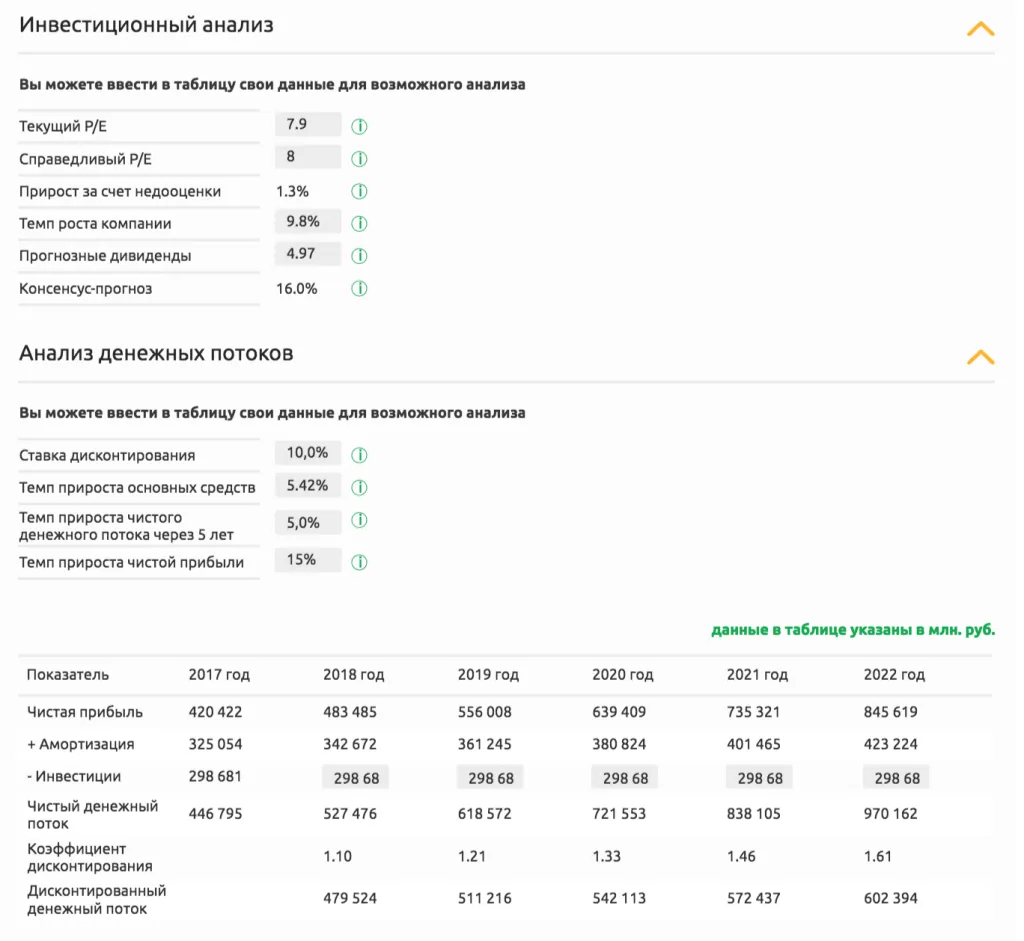Click the Справедливый P/E input field

(308, 157)
